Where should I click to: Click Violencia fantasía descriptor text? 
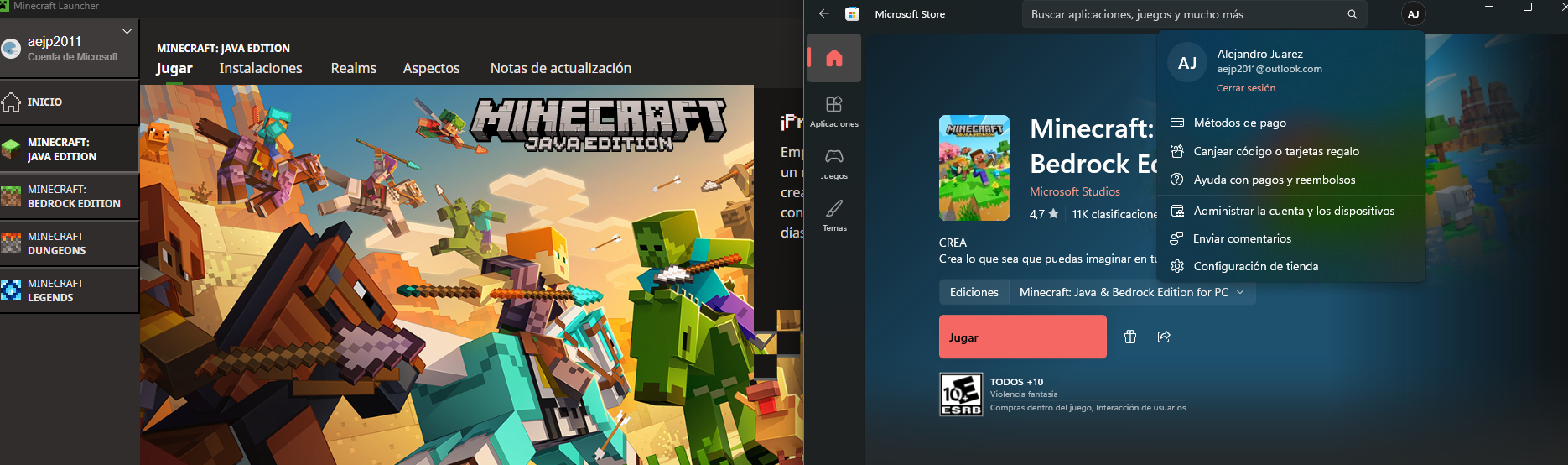[1024, 394]
